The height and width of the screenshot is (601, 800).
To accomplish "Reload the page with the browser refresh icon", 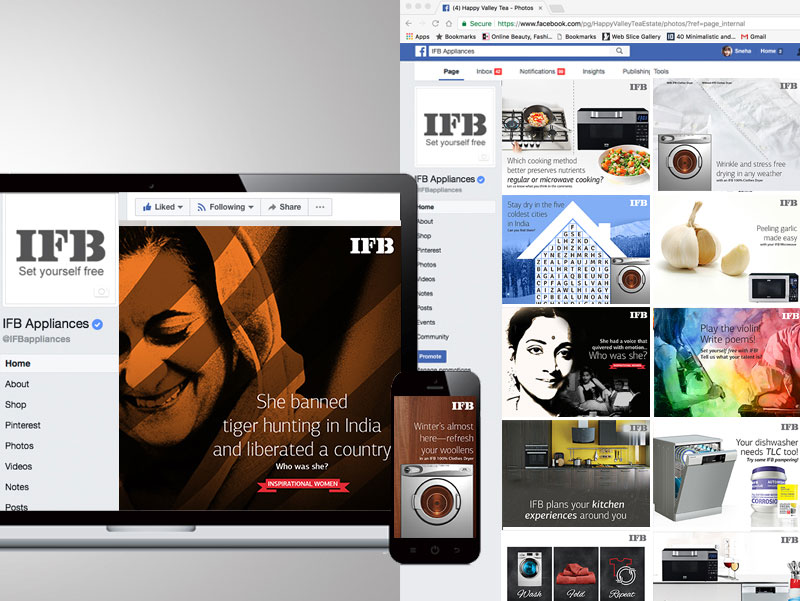I will pyautogui.click(x=435, y=22).
